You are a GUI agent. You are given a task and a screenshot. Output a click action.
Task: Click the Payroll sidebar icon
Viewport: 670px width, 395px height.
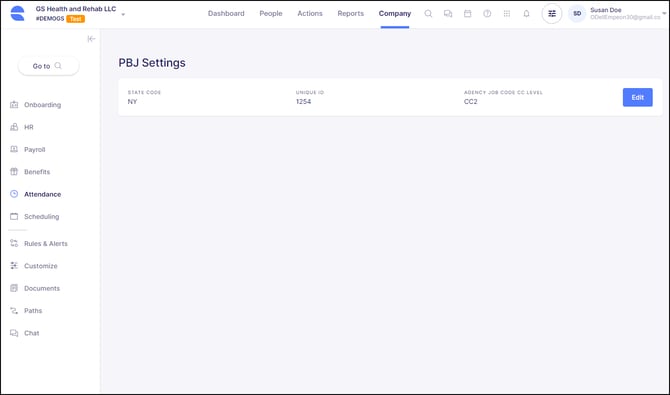tap(14, 149)
